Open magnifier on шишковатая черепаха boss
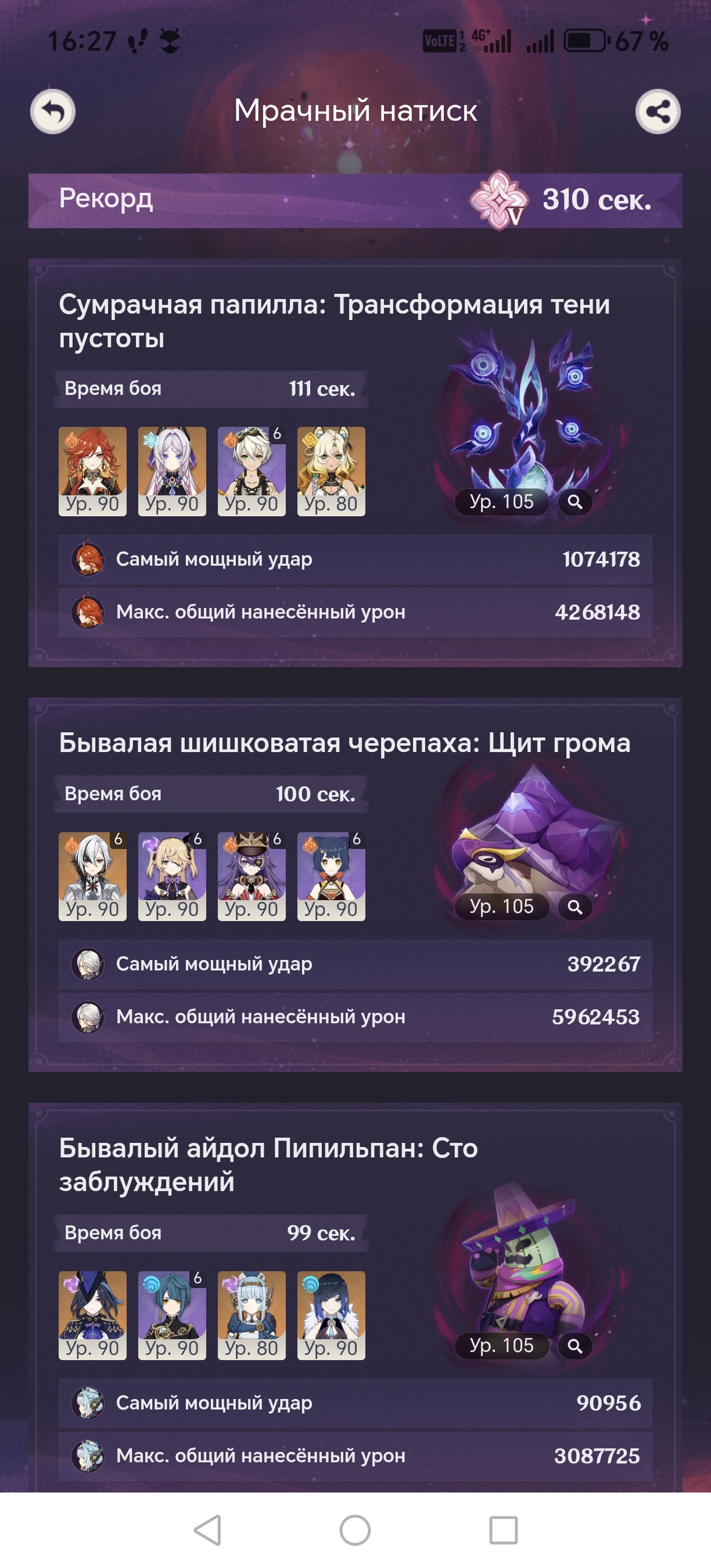The height and width of the screenshot is (1568, 711). (x=574, y=907)
